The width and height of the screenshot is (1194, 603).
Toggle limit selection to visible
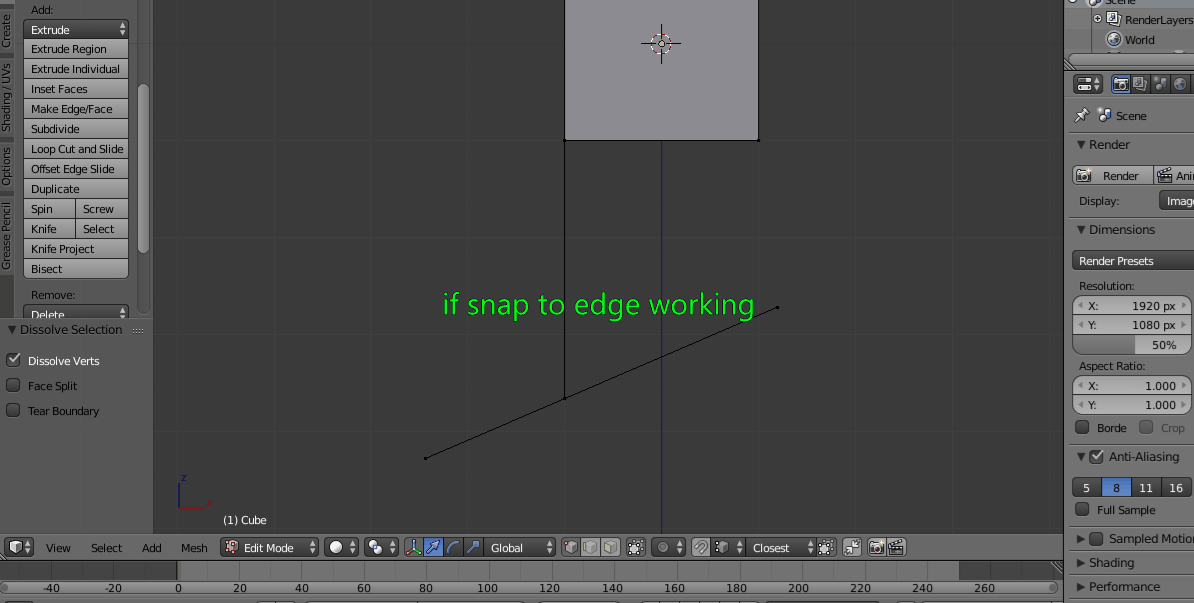pyautogui.click(x=636, y=547)
